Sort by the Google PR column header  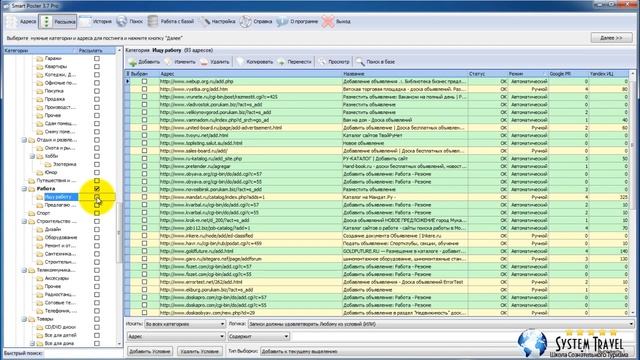(x=568, y=74)
